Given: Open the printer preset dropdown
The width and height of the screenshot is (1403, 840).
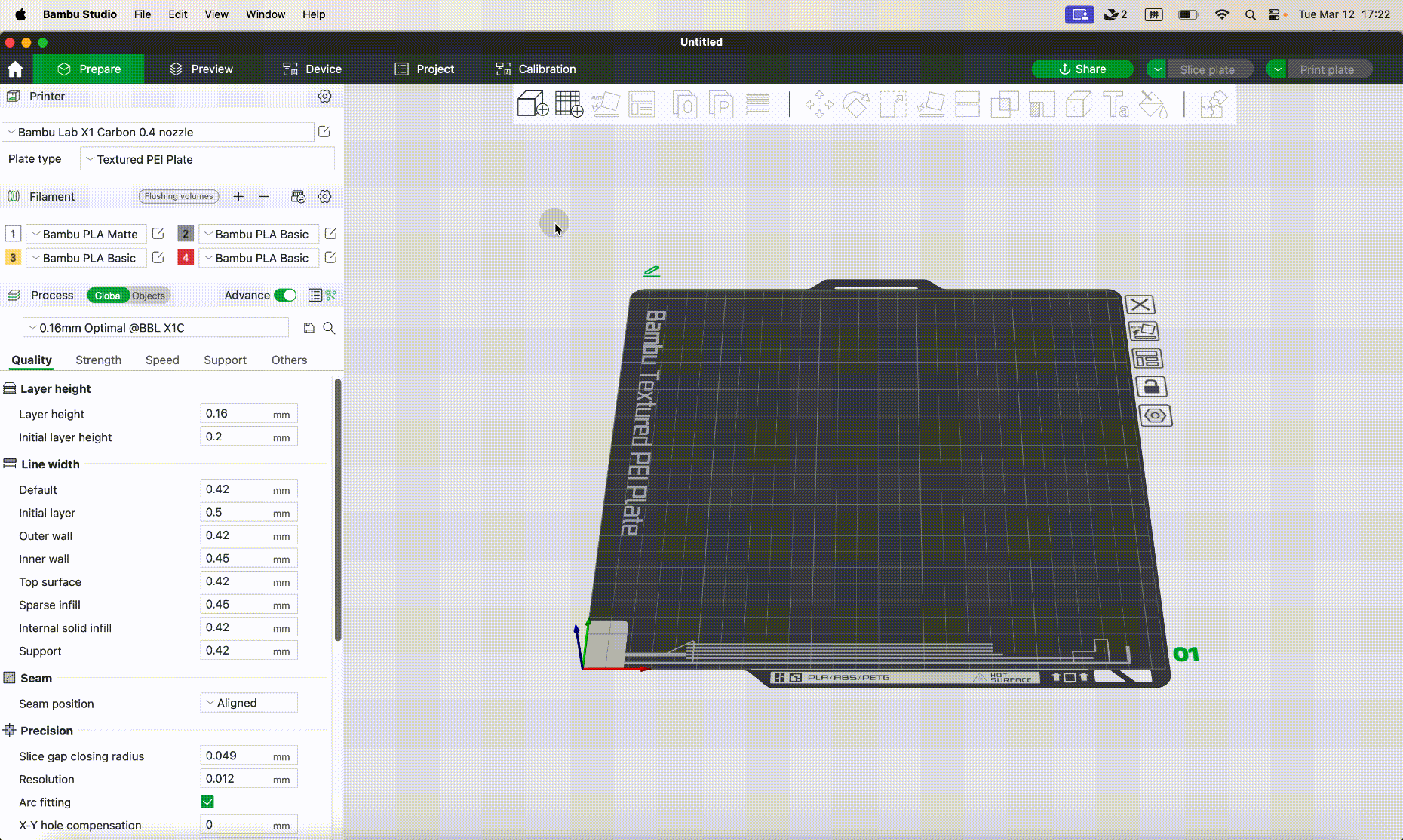Looking at the screenshot, I should 158,132.
